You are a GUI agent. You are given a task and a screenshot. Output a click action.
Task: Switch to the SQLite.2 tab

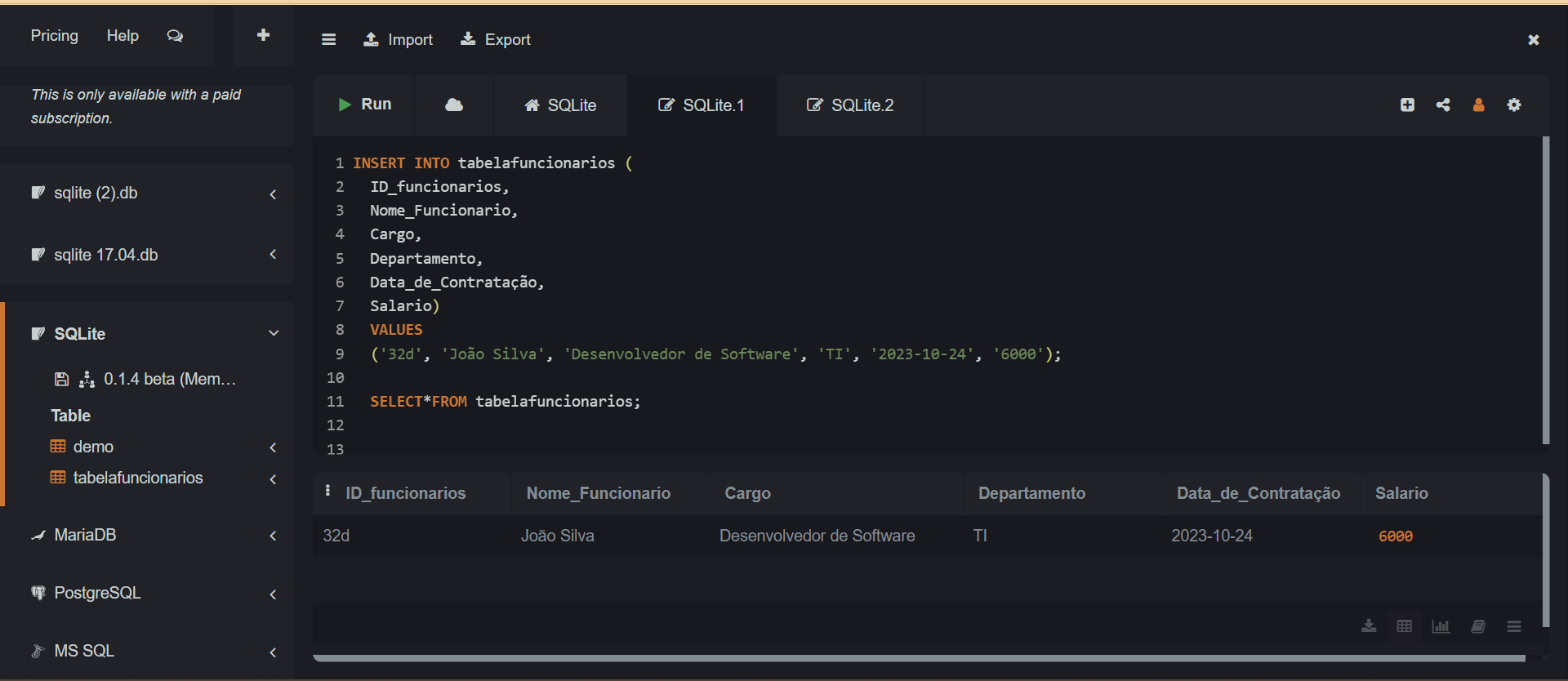point(850,105)
